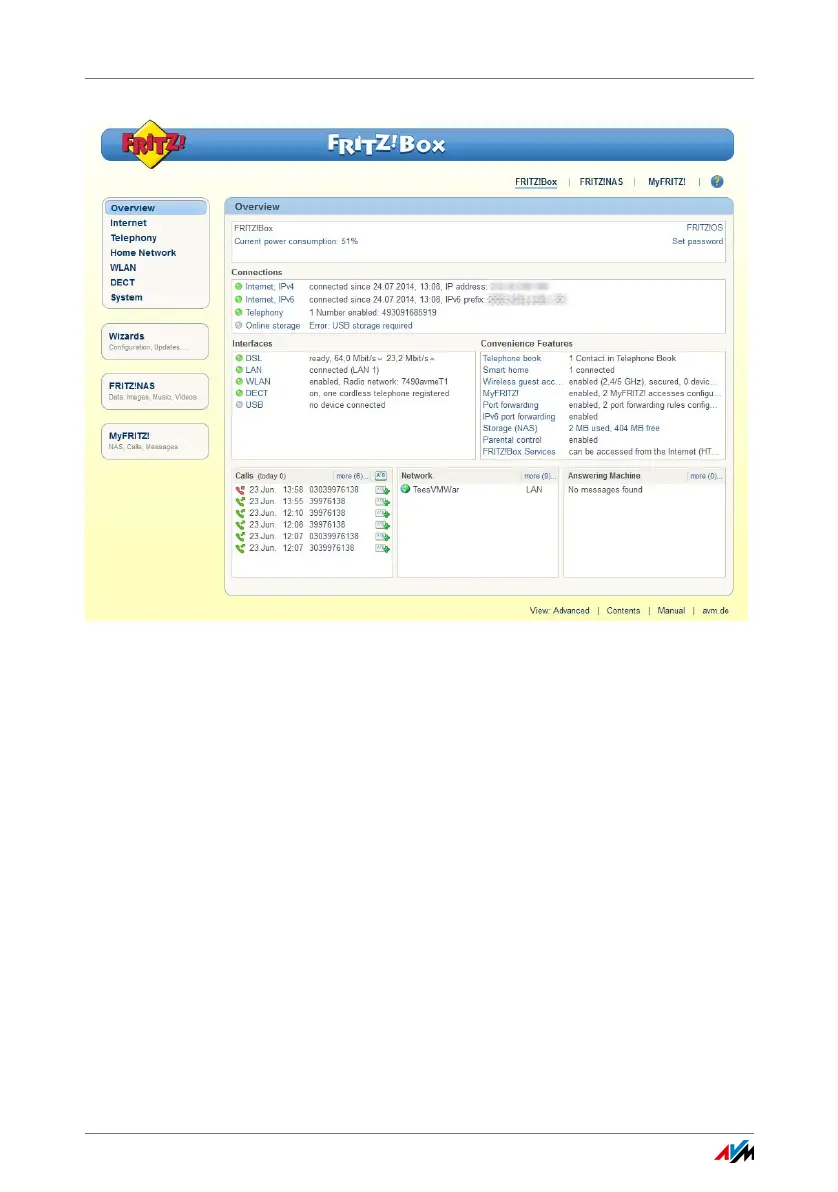Image resolution: width=838 pixels, height=1192 pixels.
Task: Click green status dot for DECT interface
Action: 239,393
